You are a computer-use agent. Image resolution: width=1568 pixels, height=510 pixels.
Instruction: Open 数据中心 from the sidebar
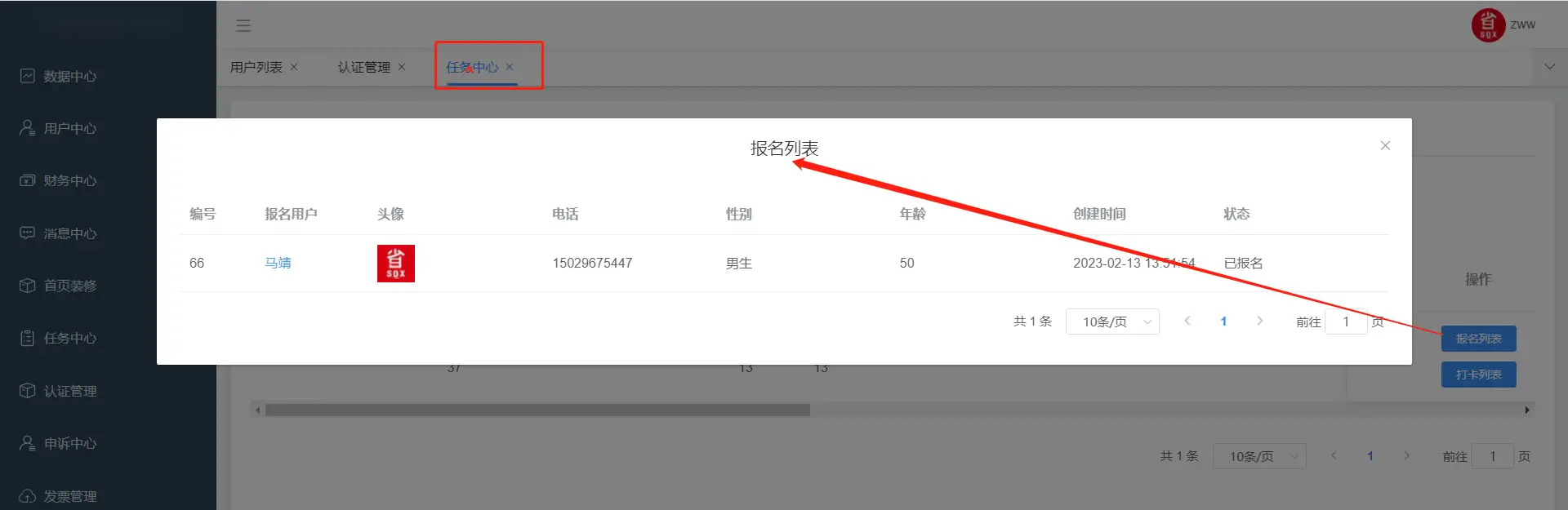click(69, 77)
